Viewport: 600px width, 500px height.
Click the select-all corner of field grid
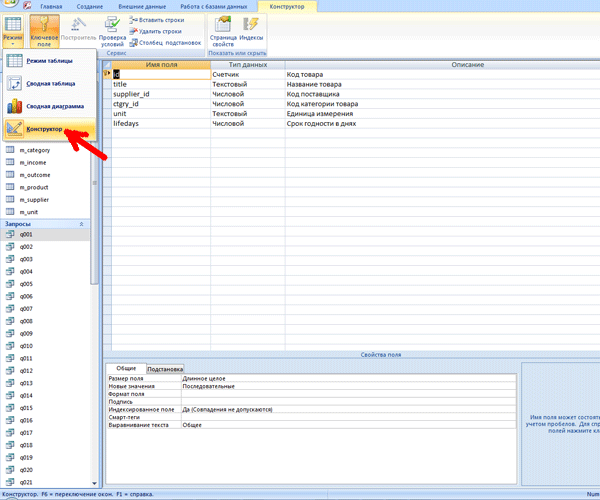[107, 65]
